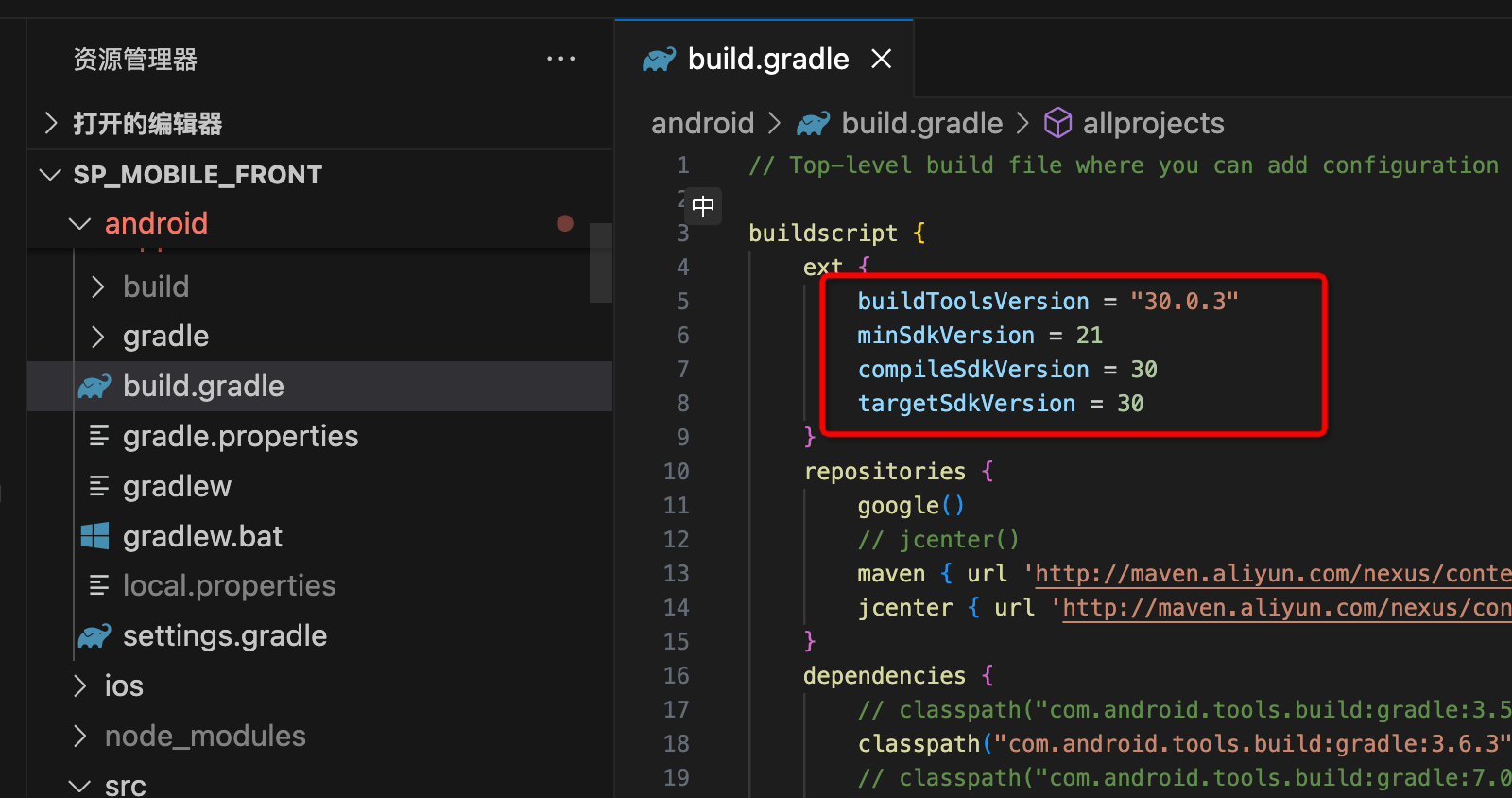Image resolution: width=1512 pixels, height=798 pixels.
Task: Expand the ios folder
Action: tap(80, 685)
